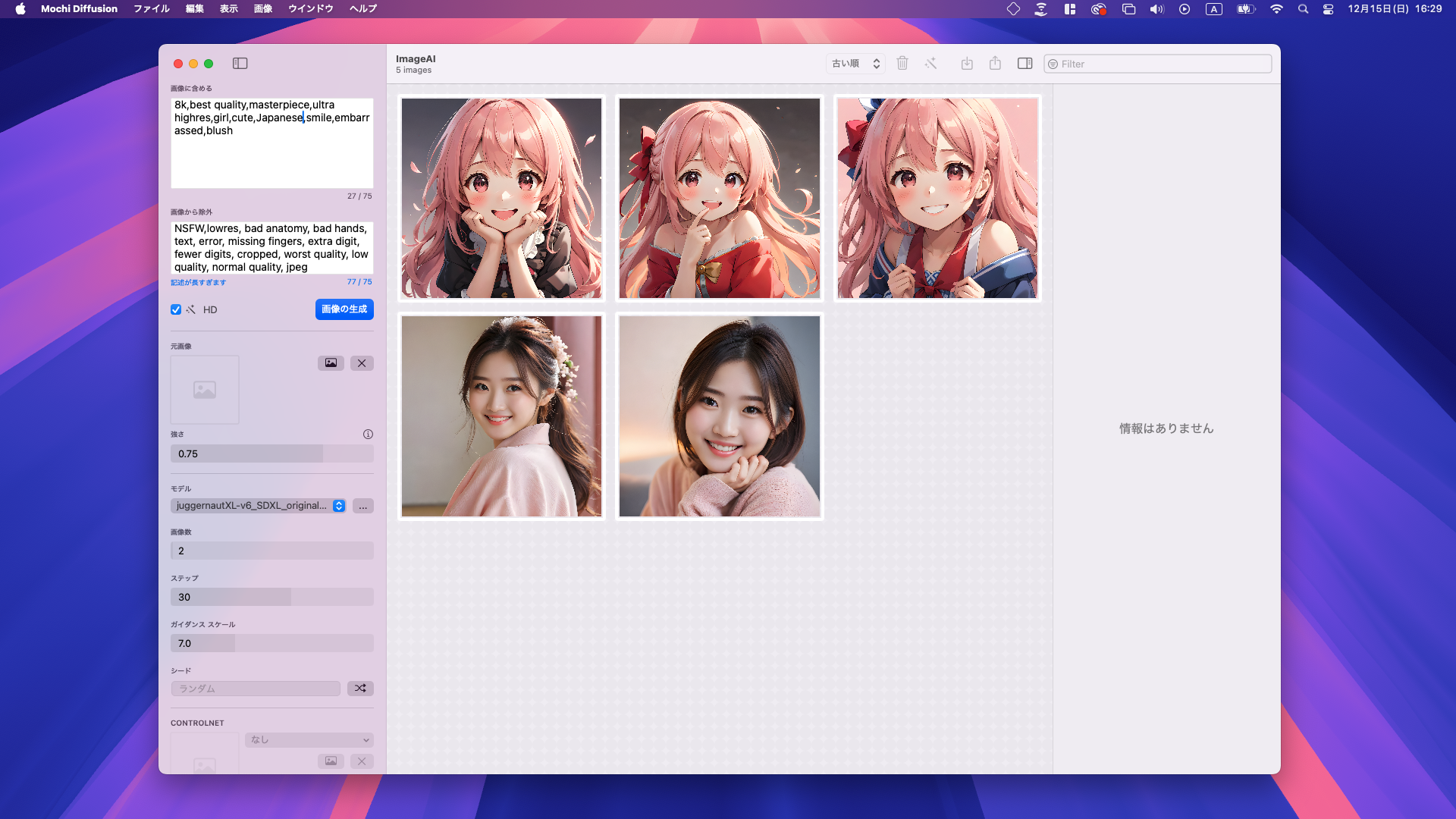This screenshot has height=819, width=1456.
Task: Toggle the right info panel icon
Action: click(x=1025, y=64)
